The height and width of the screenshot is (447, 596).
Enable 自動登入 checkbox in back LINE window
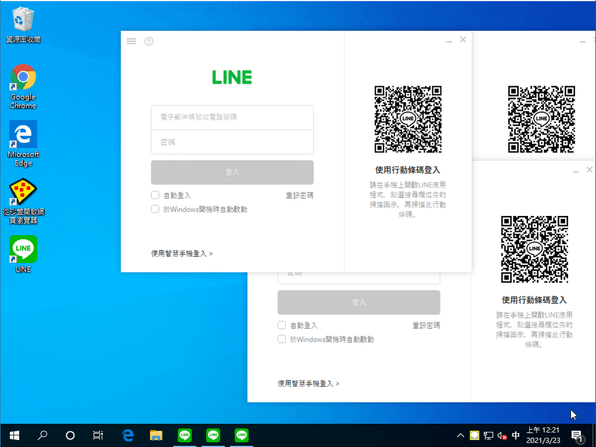tap(282, 325)
